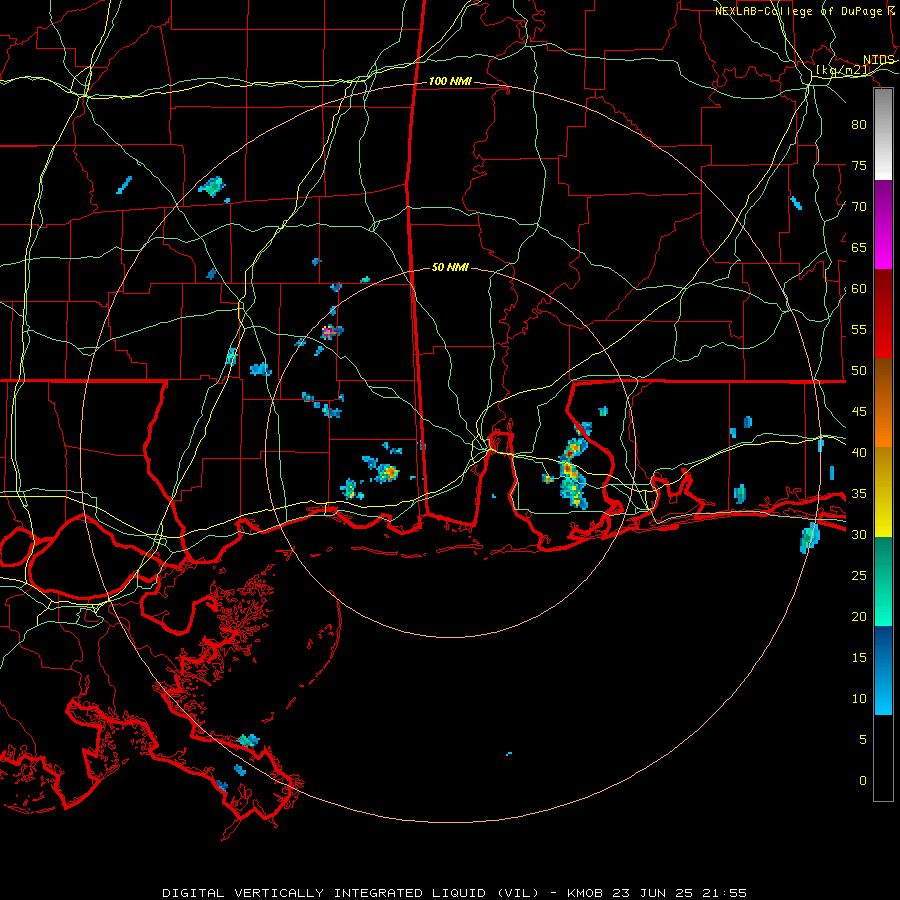Click the blue segment of the color scale
This screenshot has height=900, width=900.
883,670
